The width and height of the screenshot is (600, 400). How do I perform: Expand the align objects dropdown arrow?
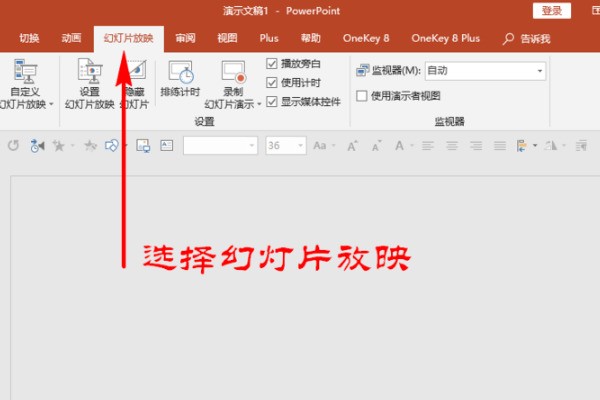[x=535, y=145]
